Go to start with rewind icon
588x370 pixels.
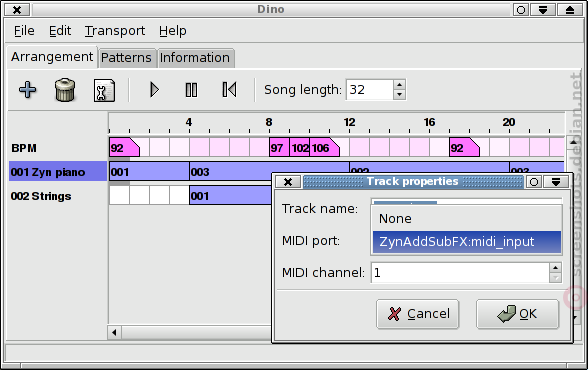click(x=229, y=90)
